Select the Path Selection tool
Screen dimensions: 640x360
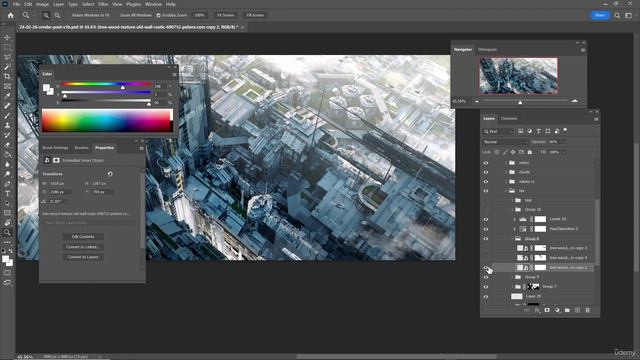pos(7,203)
